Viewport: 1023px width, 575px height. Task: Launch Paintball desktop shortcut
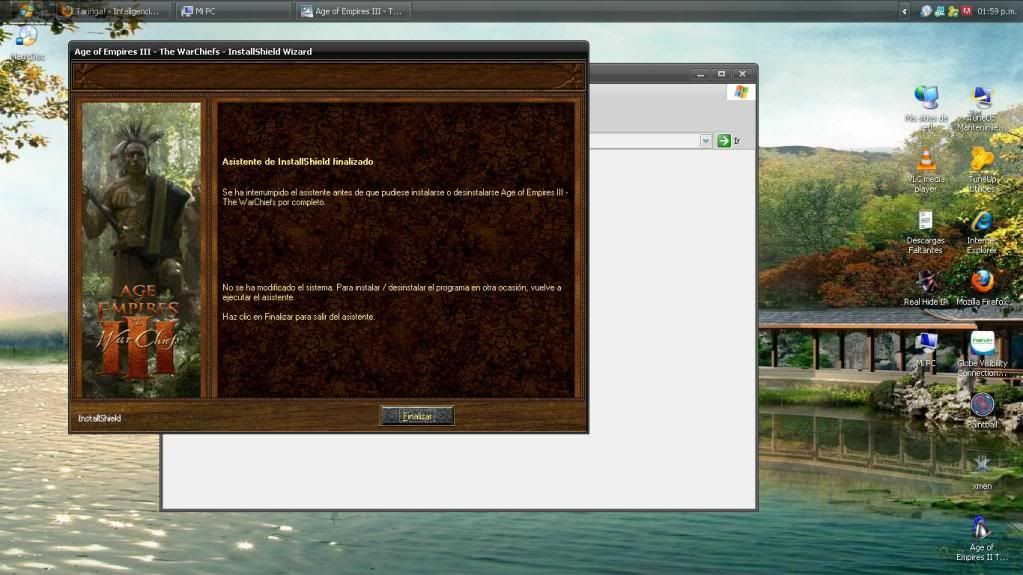coord(981,411)
